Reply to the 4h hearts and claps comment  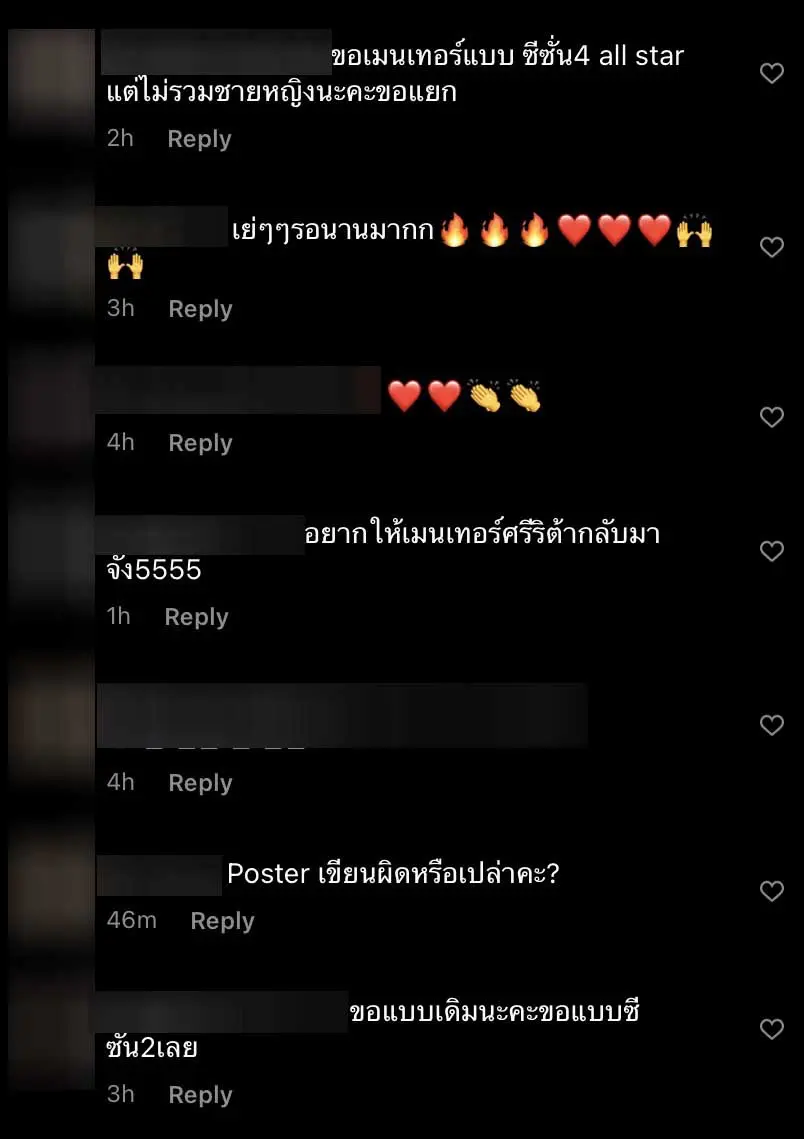click(x=200, y=443)
